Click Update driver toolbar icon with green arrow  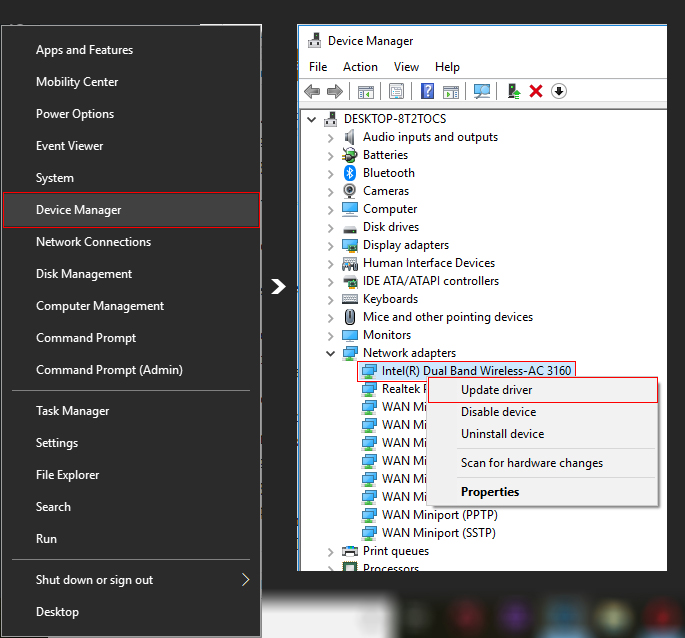coord(513,91)
